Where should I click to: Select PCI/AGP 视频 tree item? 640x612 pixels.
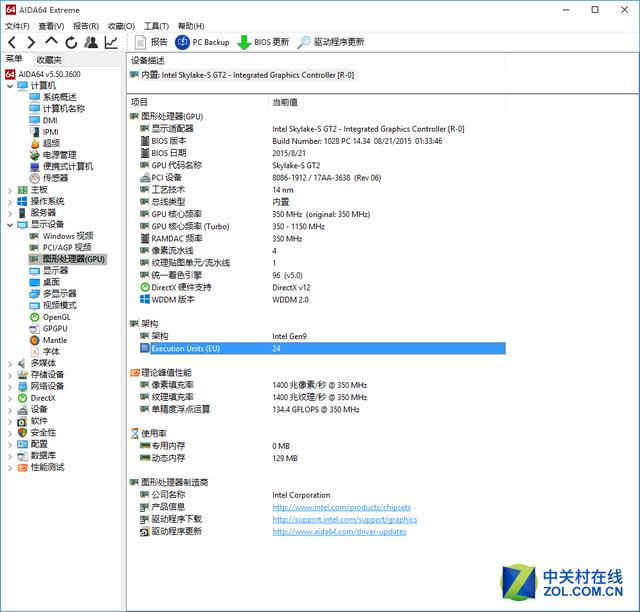point(60,247)
